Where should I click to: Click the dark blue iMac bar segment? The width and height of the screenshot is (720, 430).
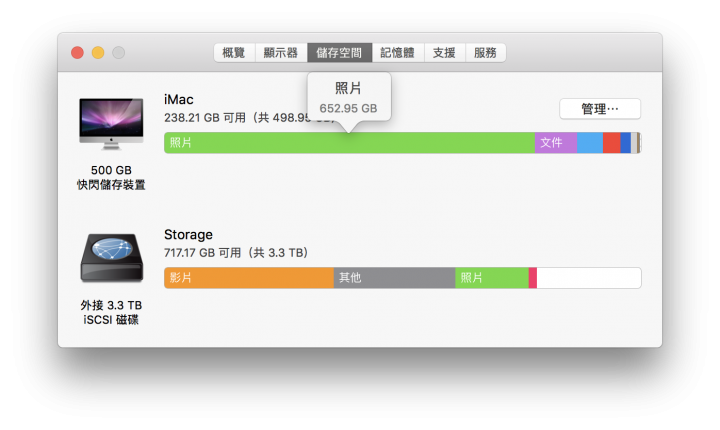tap(625, 143)
